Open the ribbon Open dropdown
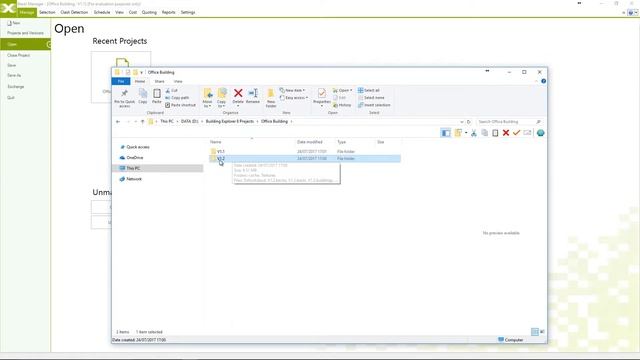This screenshot has height=360, width=640. tap(342, 90)
